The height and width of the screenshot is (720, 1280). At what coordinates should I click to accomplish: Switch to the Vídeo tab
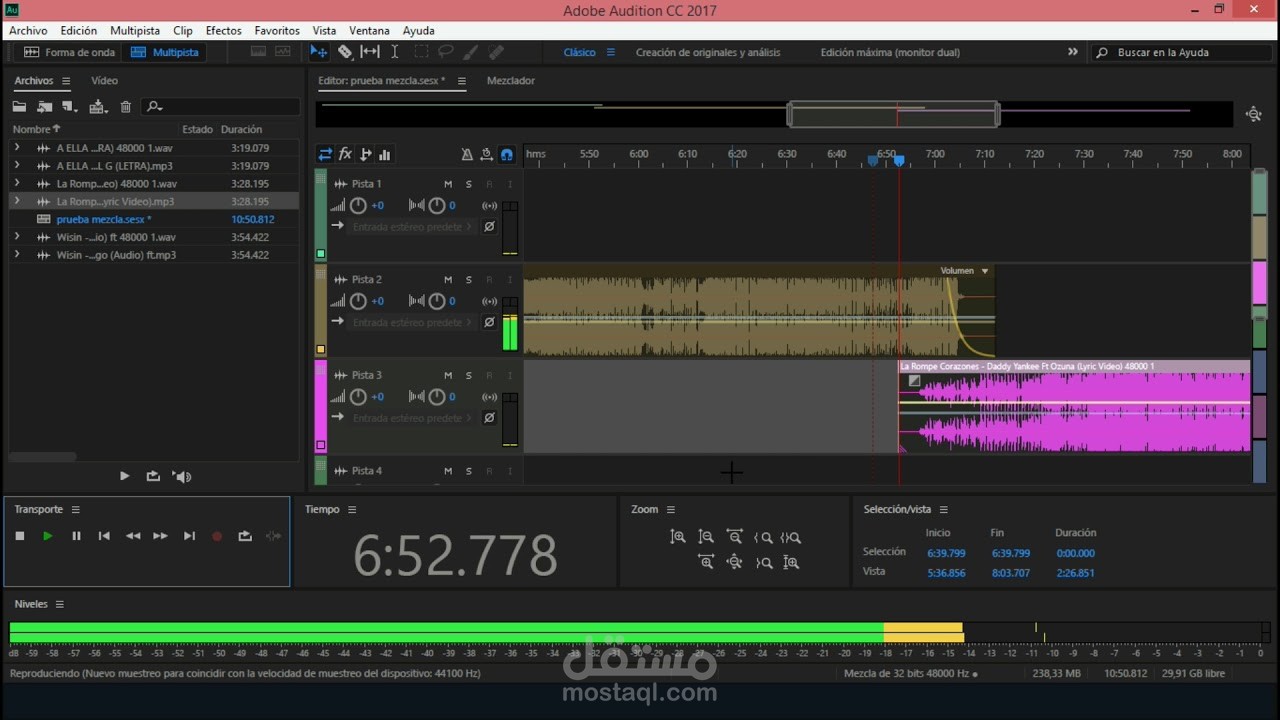pyautogui.click(x=104, y=81)
